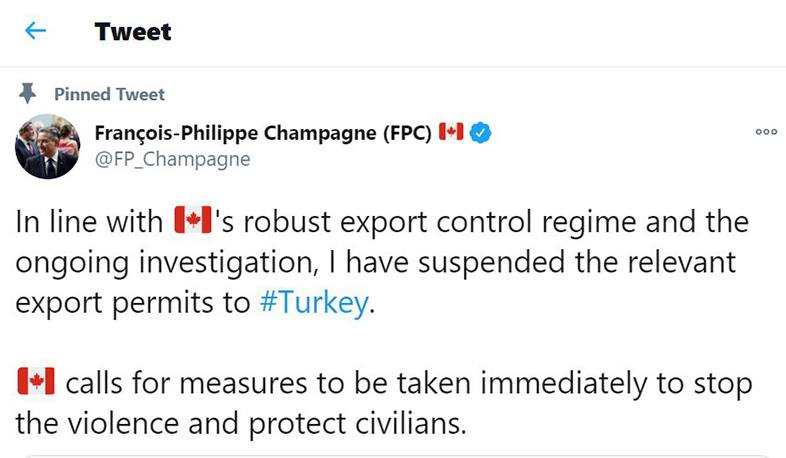The height and width of the screenshot is (458, 786).
Task: Click the Canada flag before "'s robust export"
Action: pyautogui.click(x=190, y=221)
